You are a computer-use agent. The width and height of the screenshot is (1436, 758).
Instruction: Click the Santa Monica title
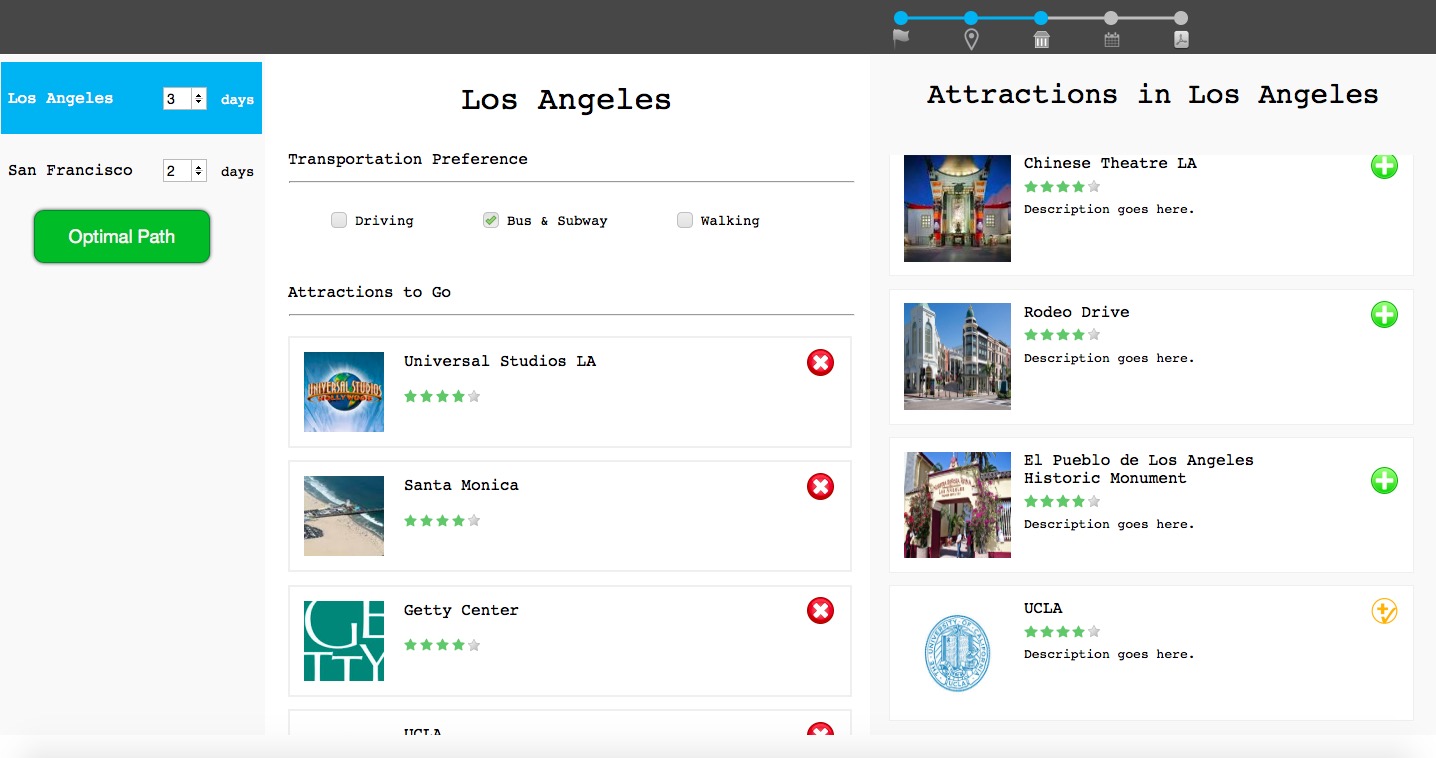coord(461,485)
